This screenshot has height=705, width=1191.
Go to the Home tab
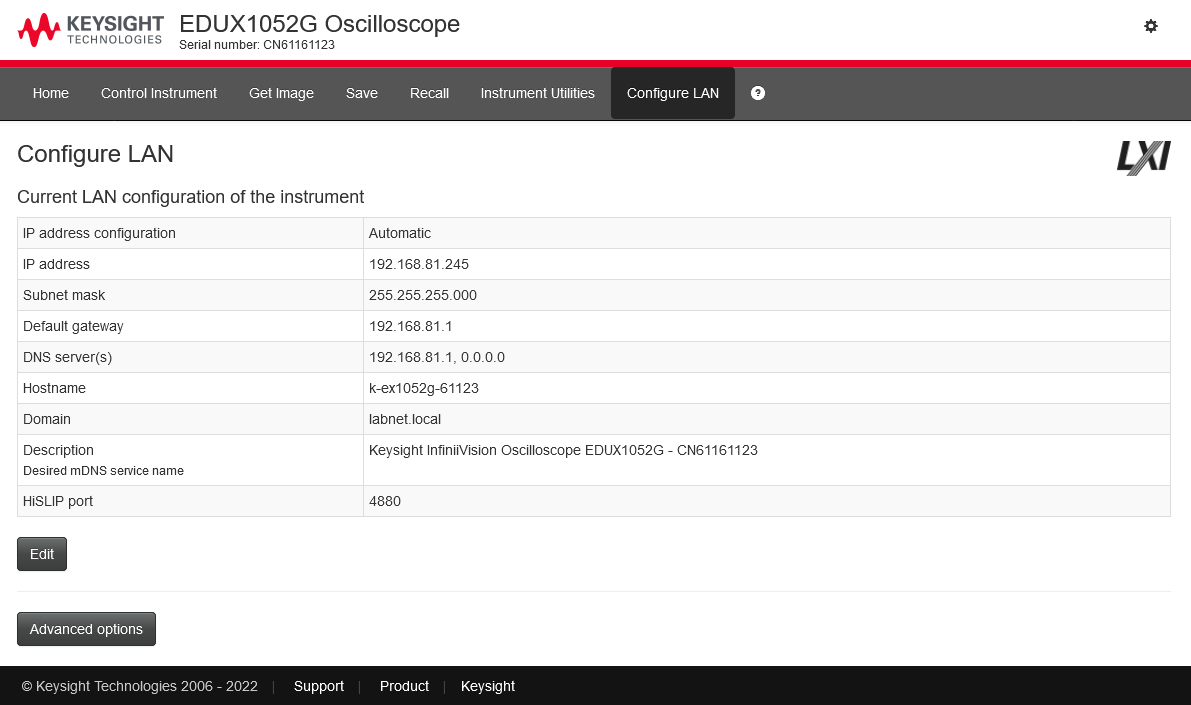[x=51, y=93]
